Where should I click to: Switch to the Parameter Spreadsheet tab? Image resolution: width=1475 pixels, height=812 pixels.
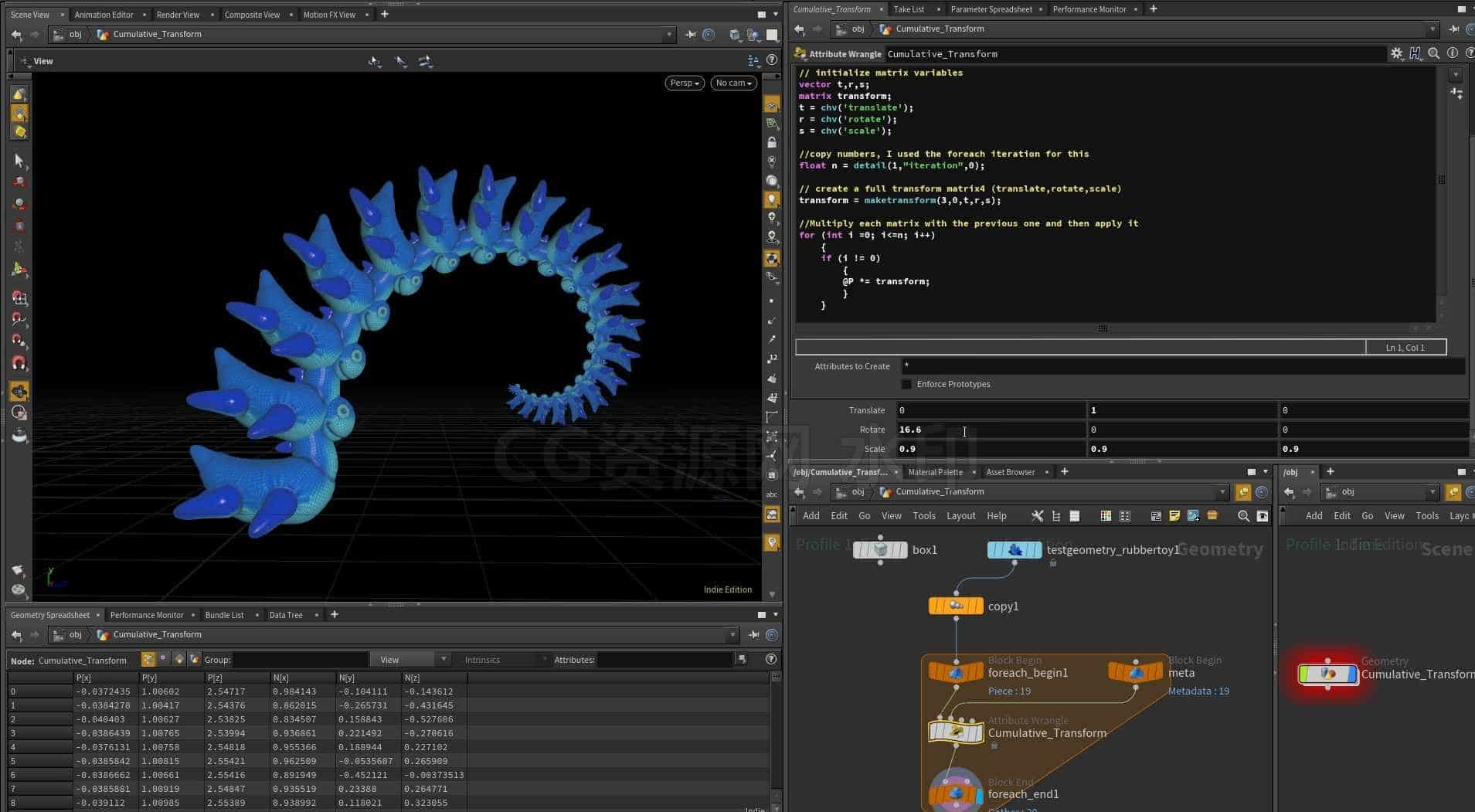point(991,9)
